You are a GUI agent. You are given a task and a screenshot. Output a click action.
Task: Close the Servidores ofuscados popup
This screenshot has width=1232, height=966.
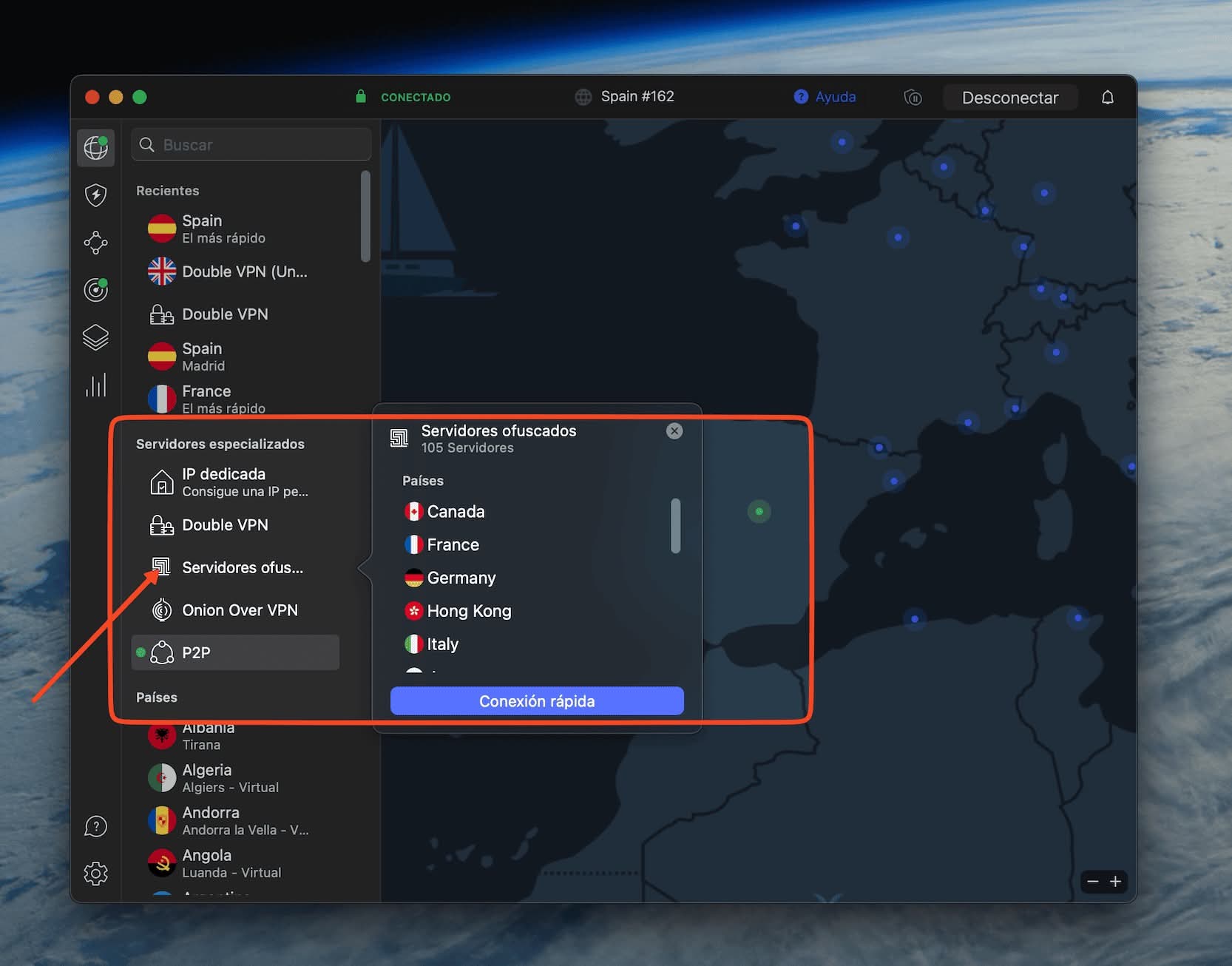(x=674, y=430)
